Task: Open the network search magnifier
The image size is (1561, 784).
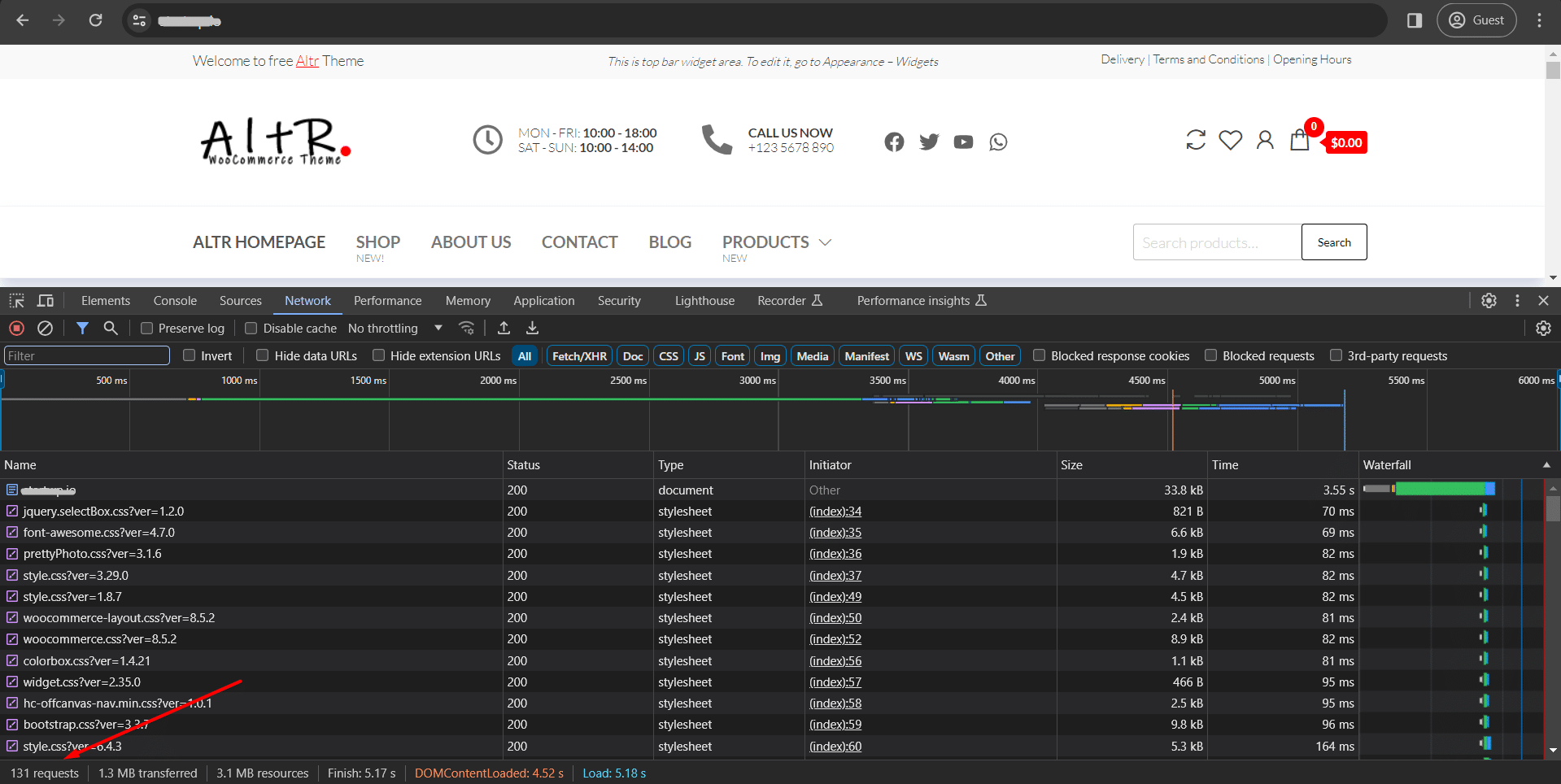Action: click(111, 328)
